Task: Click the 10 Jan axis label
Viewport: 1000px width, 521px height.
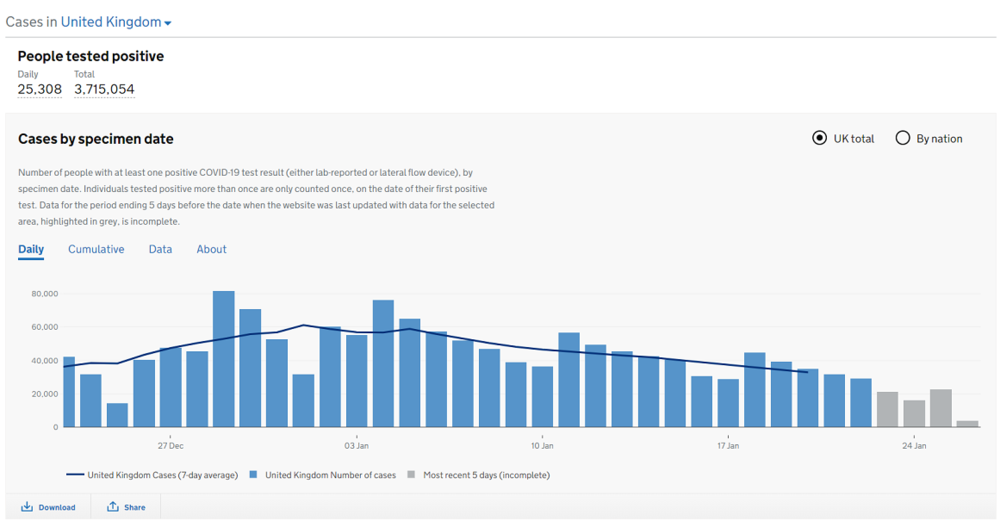Action: [x=542, y=446]
